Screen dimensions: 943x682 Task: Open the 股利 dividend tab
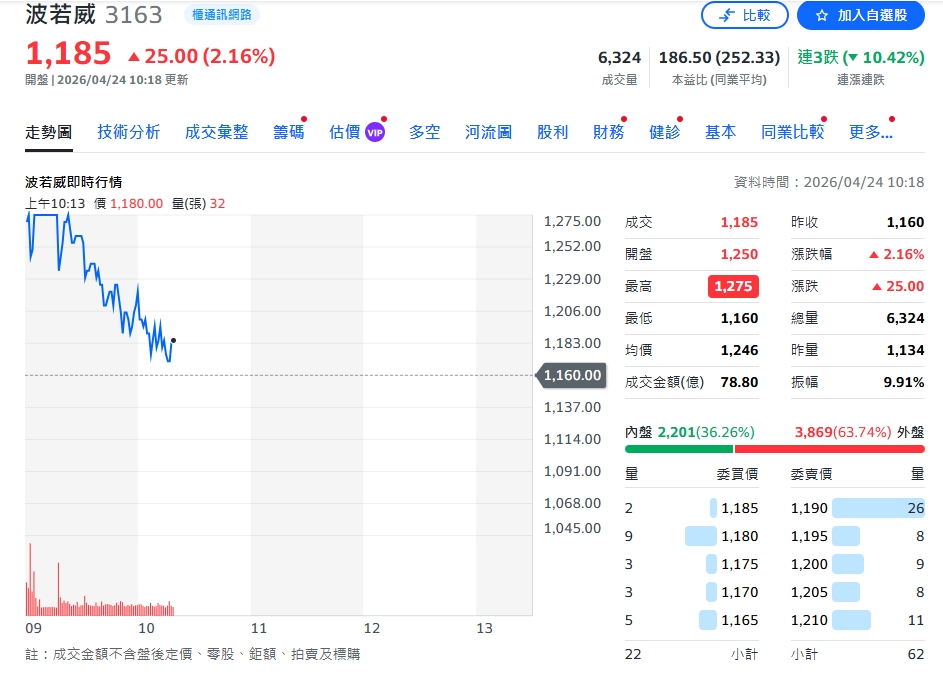pyautogui.click(x=552, y=132)
